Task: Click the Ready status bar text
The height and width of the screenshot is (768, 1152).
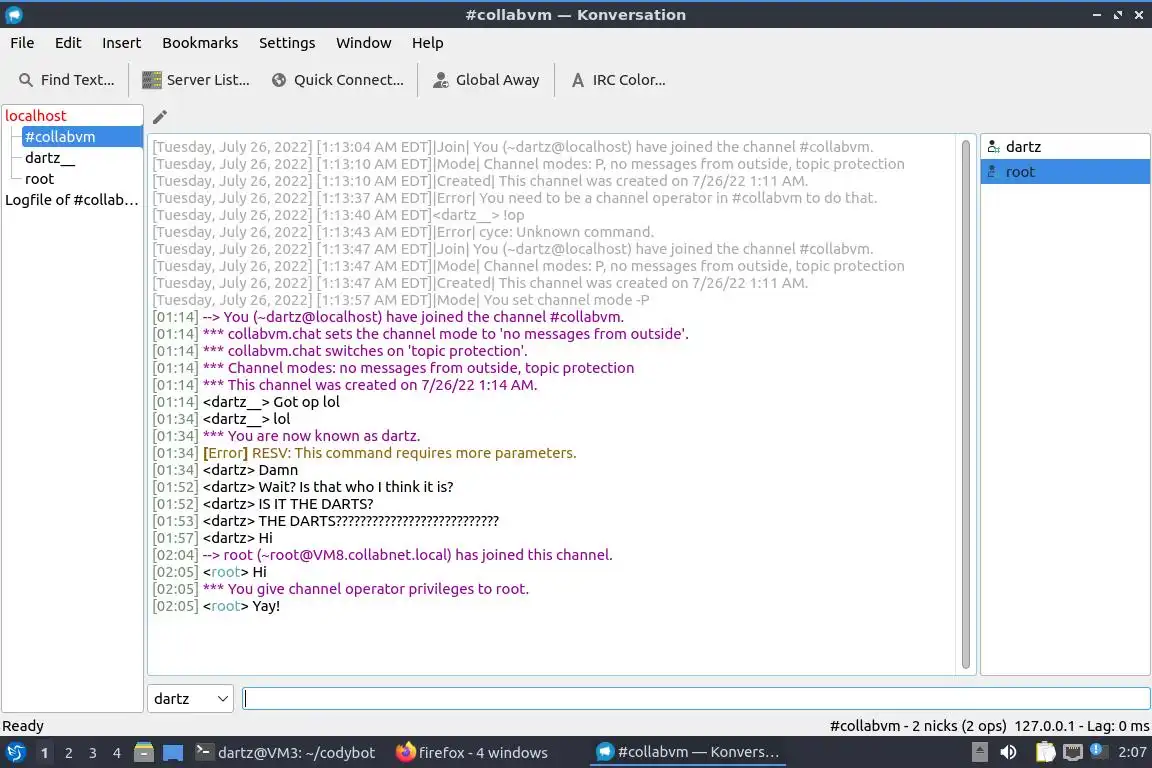Action: 23,726
